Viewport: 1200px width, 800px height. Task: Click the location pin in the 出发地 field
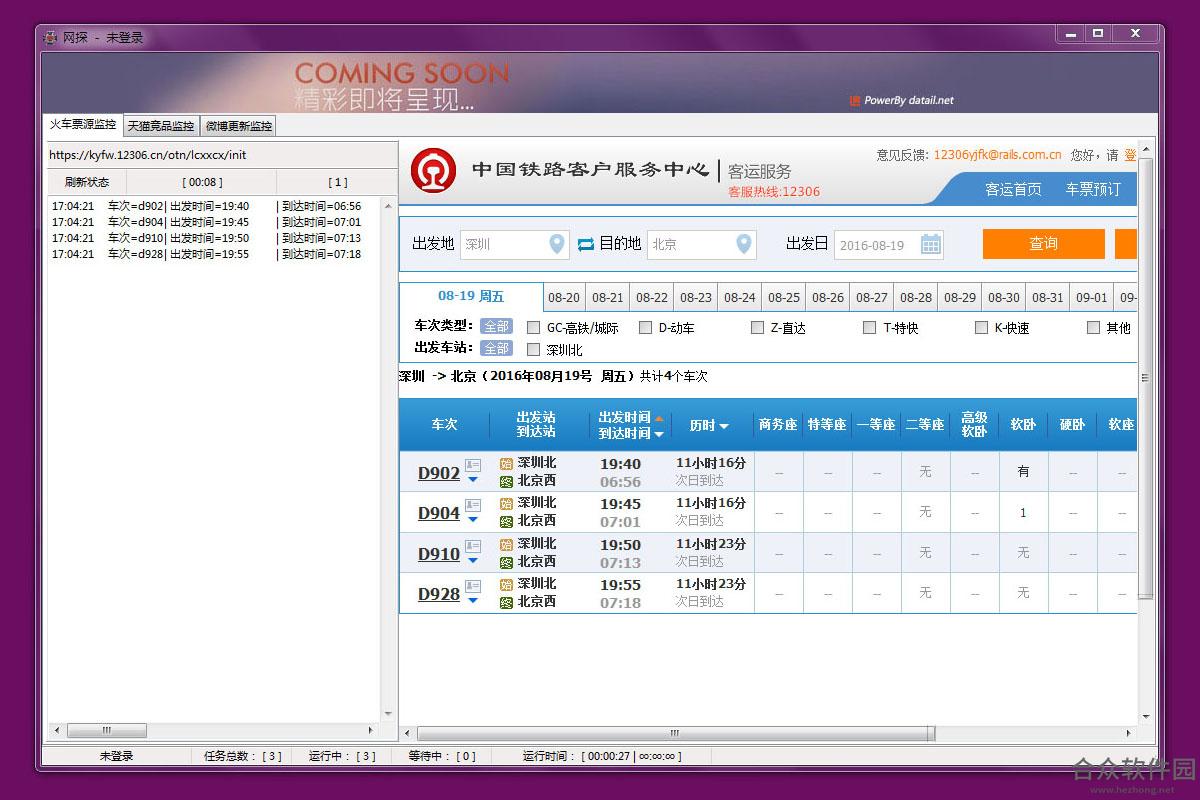click(557, 244)
